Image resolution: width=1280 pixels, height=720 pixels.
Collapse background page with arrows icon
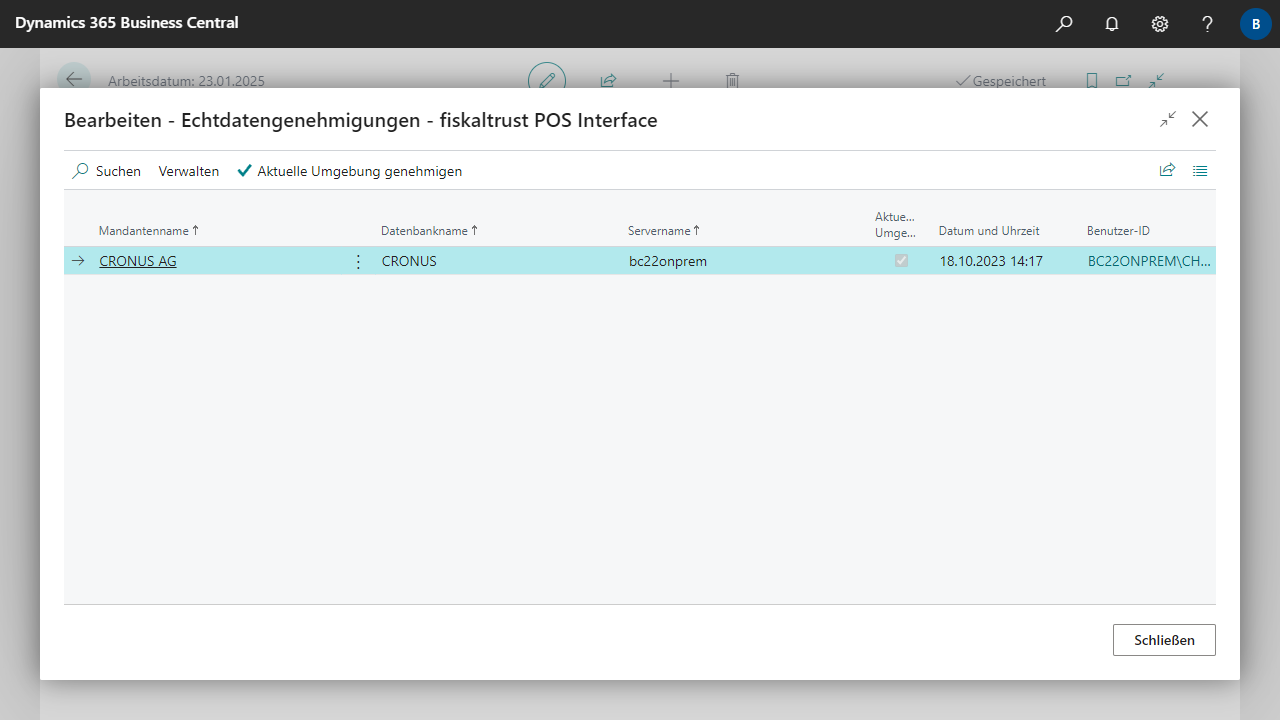pyautogui.click(x=1156, y=81)
